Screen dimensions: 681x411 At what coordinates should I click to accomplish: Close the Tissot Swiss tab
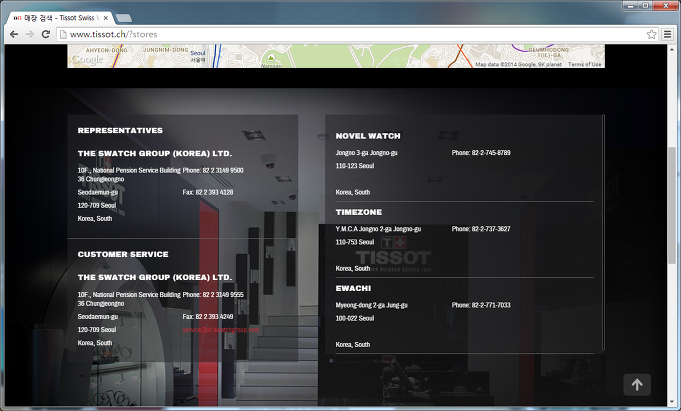(106, 18)
